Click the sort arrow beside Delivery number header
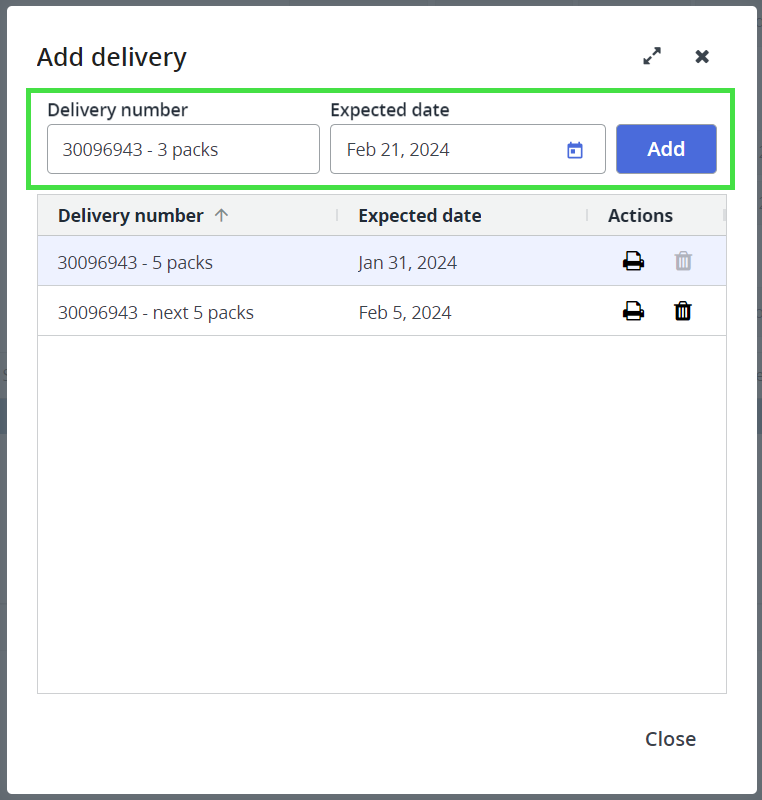Screen dimensions: 762x800 pos(222,215)
